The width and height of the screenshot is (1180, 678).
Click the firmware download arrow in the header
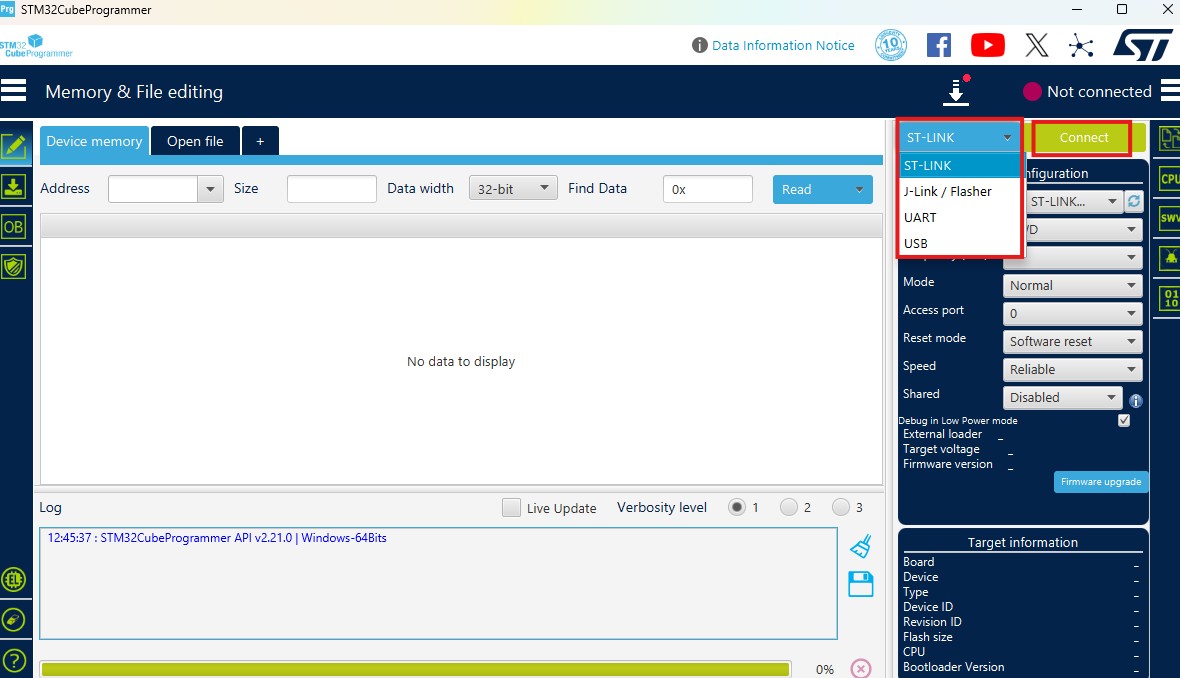coord(955,91)
